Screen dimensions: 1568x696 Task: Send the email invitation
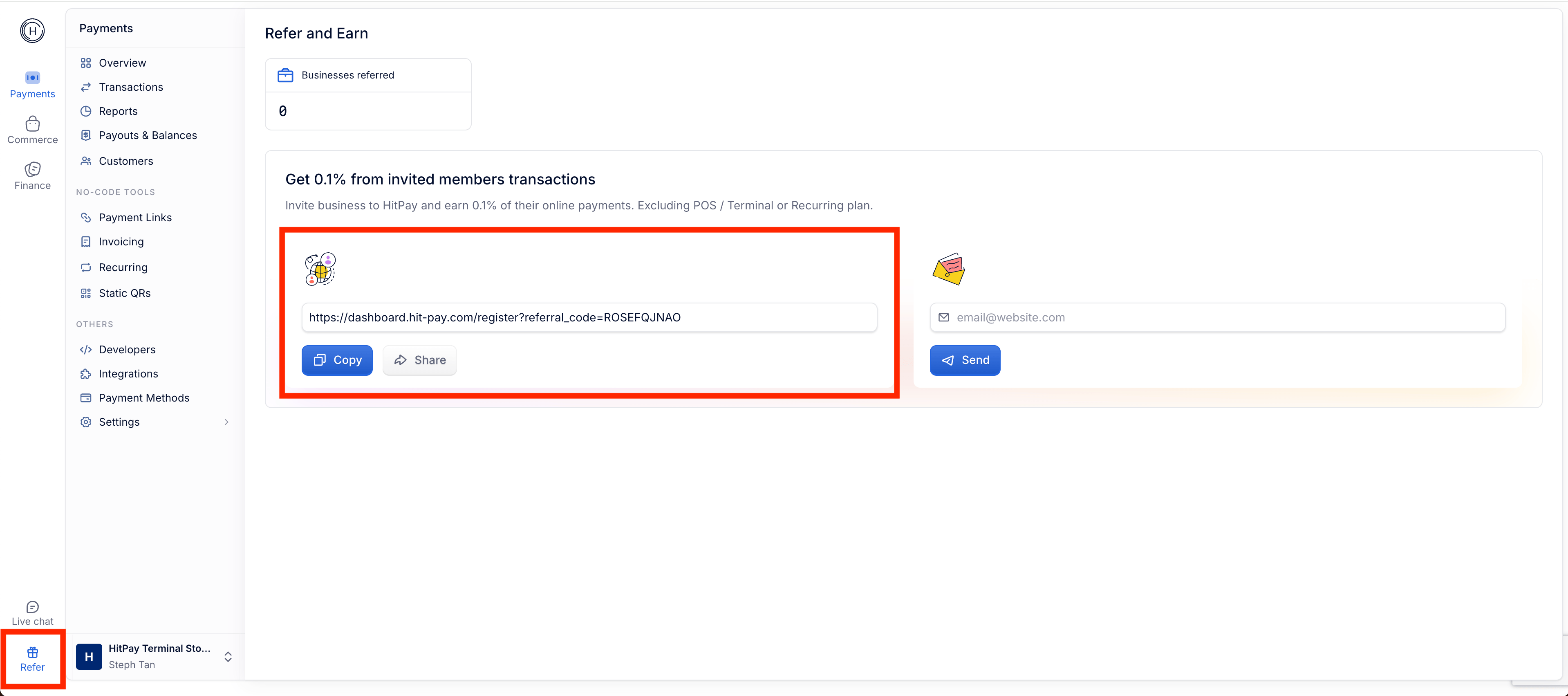[965, 360]
